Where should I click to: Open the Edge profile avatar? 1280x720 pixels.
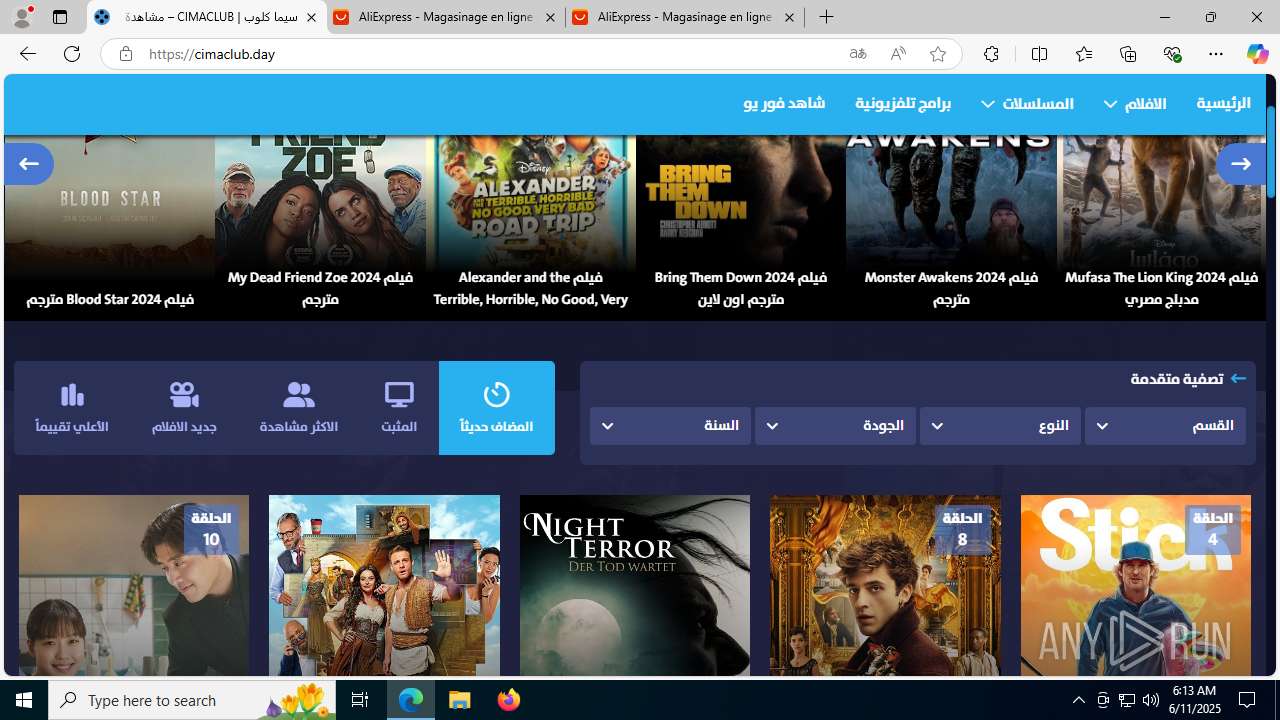pyautogui.click(x=22, y=17)
